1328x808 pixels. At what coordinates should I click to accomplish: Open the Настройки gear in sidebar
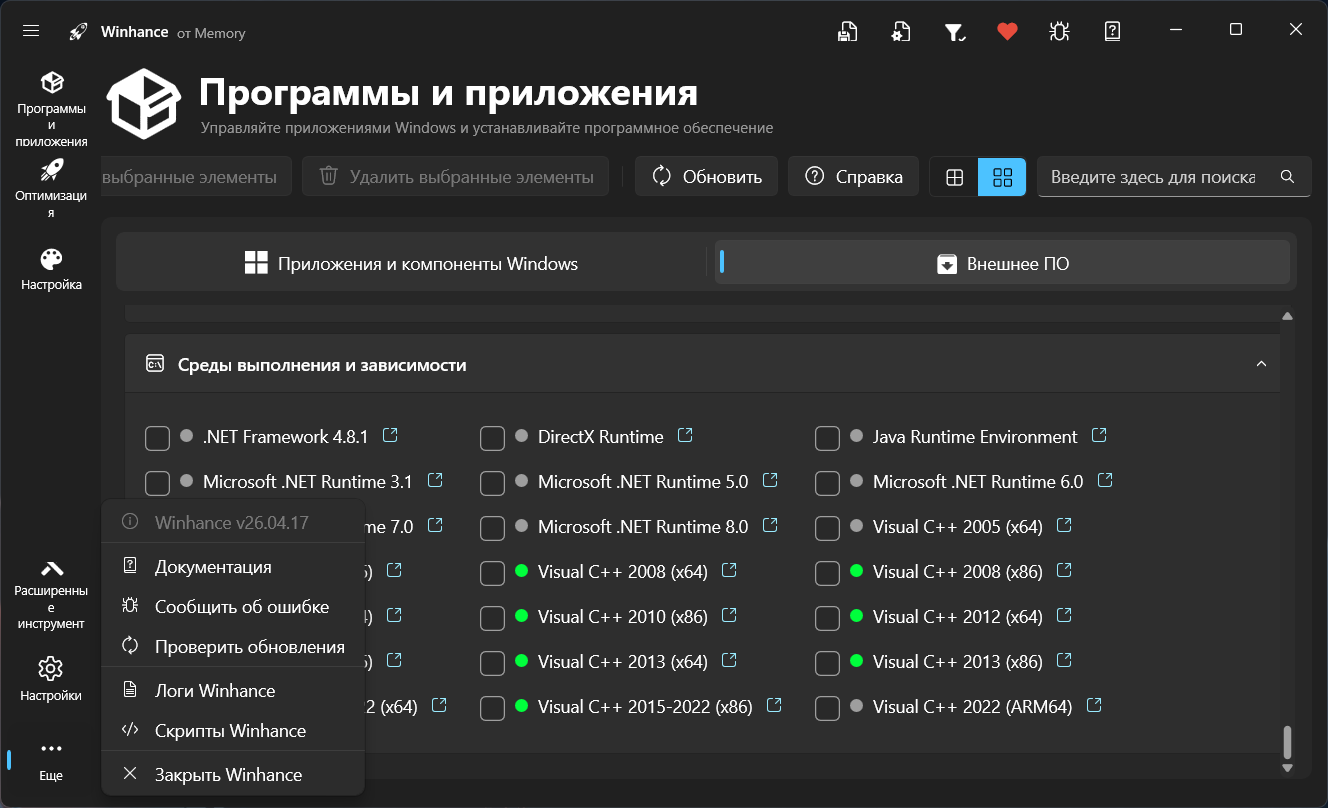51,679
